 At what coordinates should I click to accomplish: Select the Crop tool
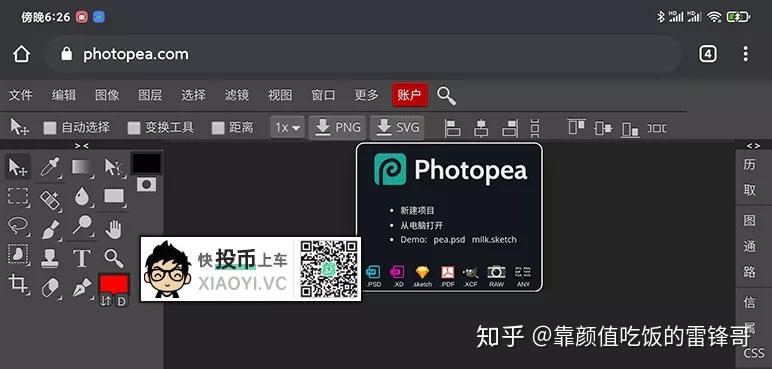(x=19, y=284)
